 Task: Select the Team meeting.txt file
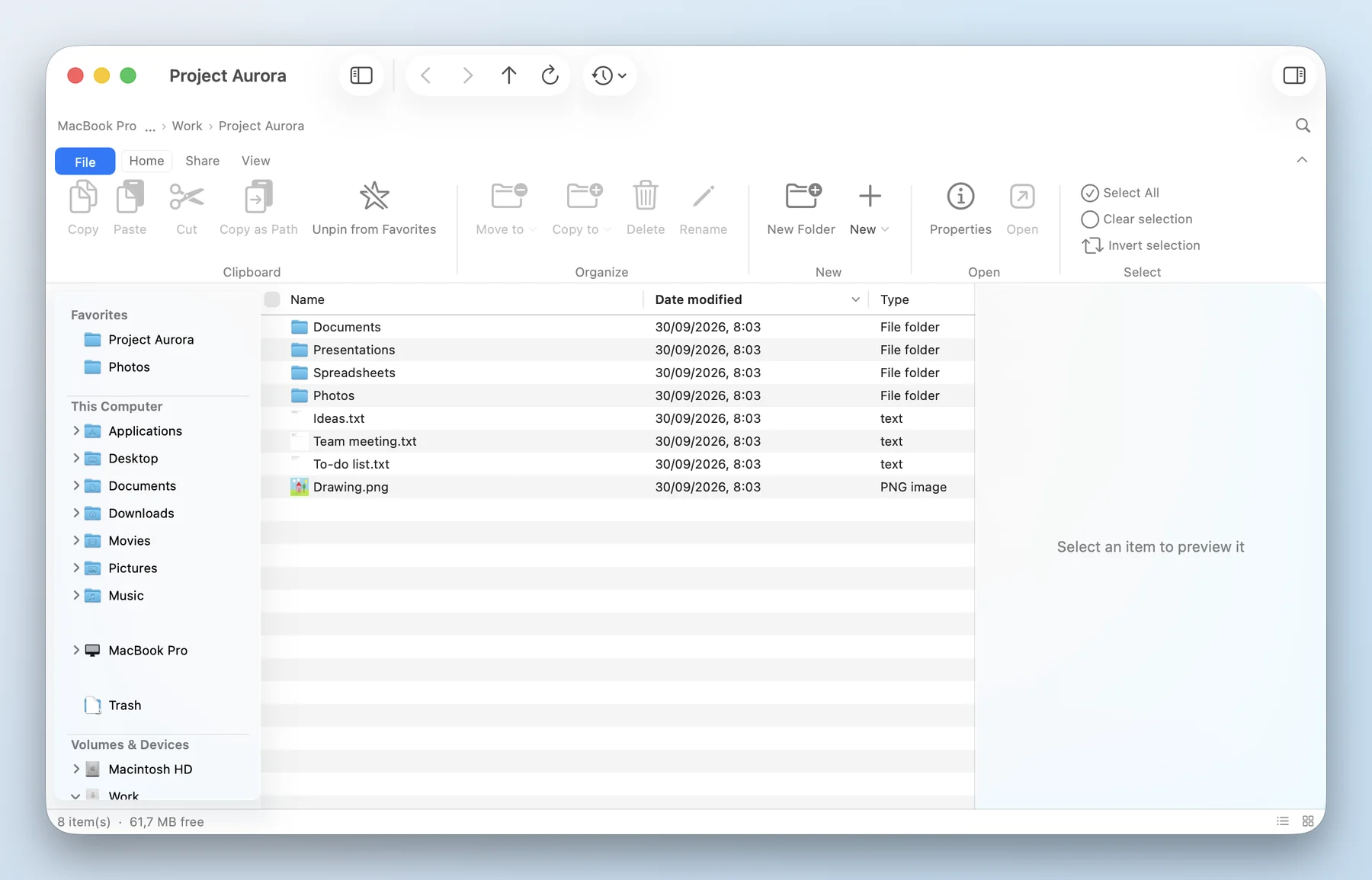(617, 441)
